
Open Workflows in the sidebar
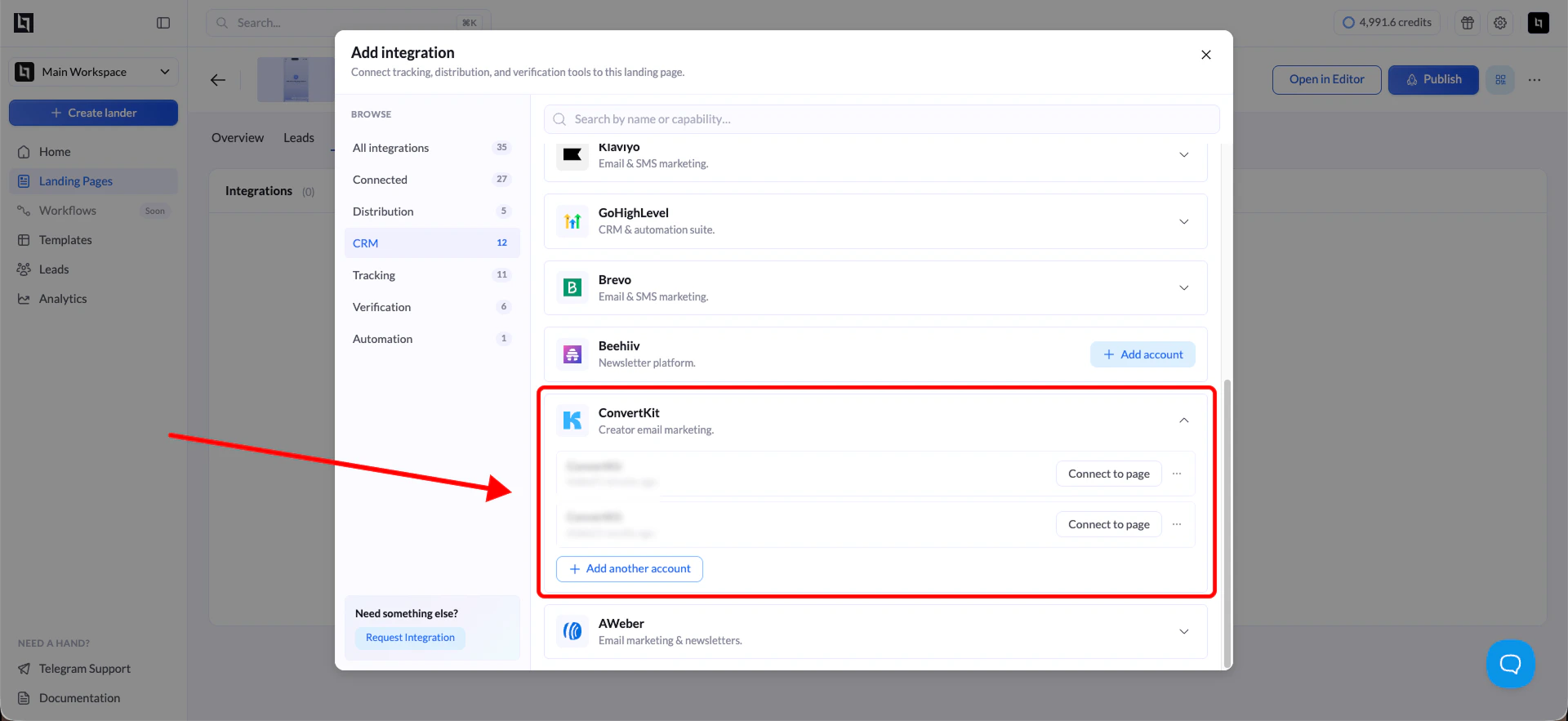93,211
